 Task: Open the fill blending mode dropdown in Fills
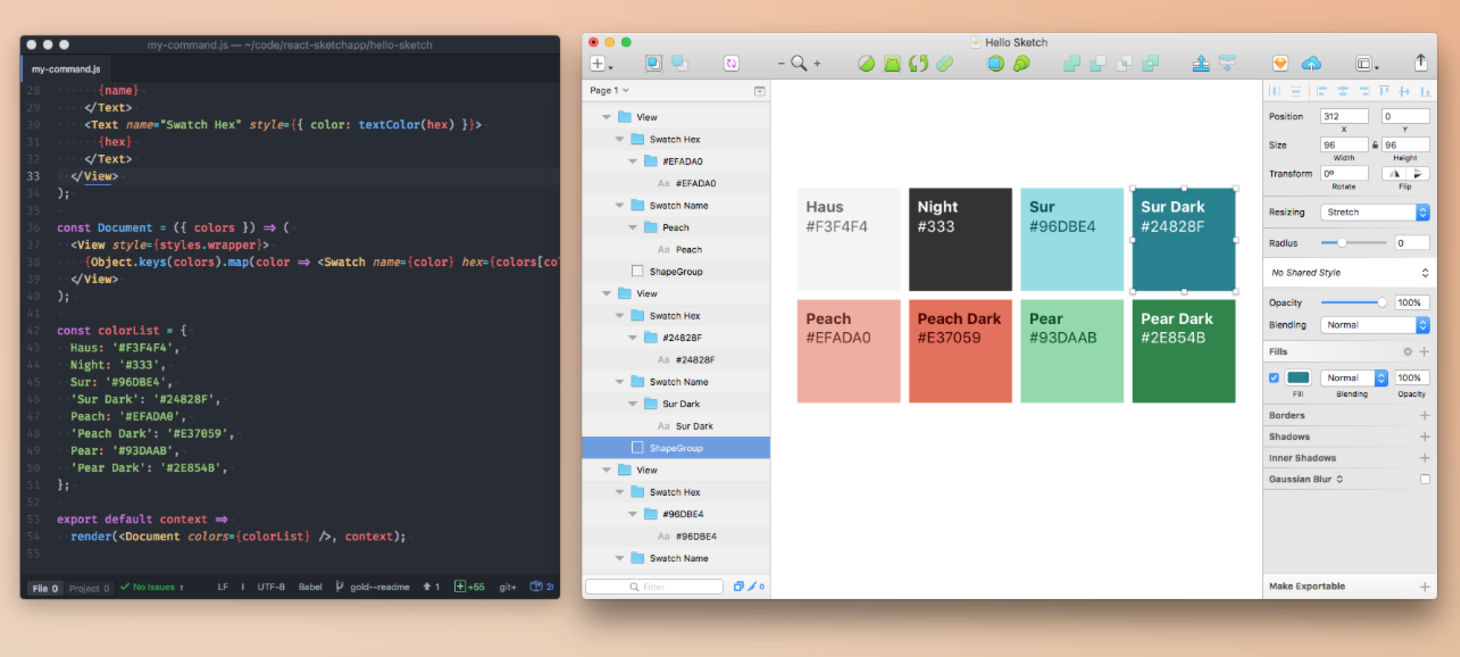pyautogui.click(x=1354, y=378)
